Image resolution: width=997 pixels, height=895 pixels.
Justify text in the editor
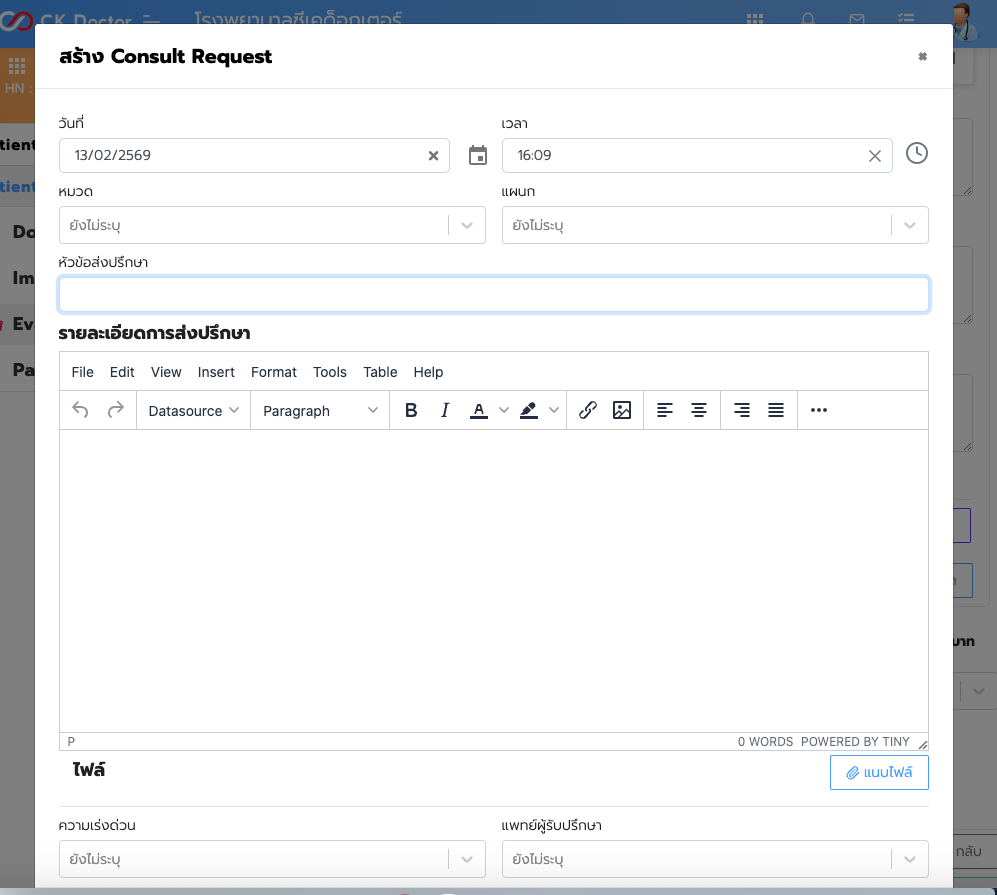pyautogui.click(x=776, y=410)
